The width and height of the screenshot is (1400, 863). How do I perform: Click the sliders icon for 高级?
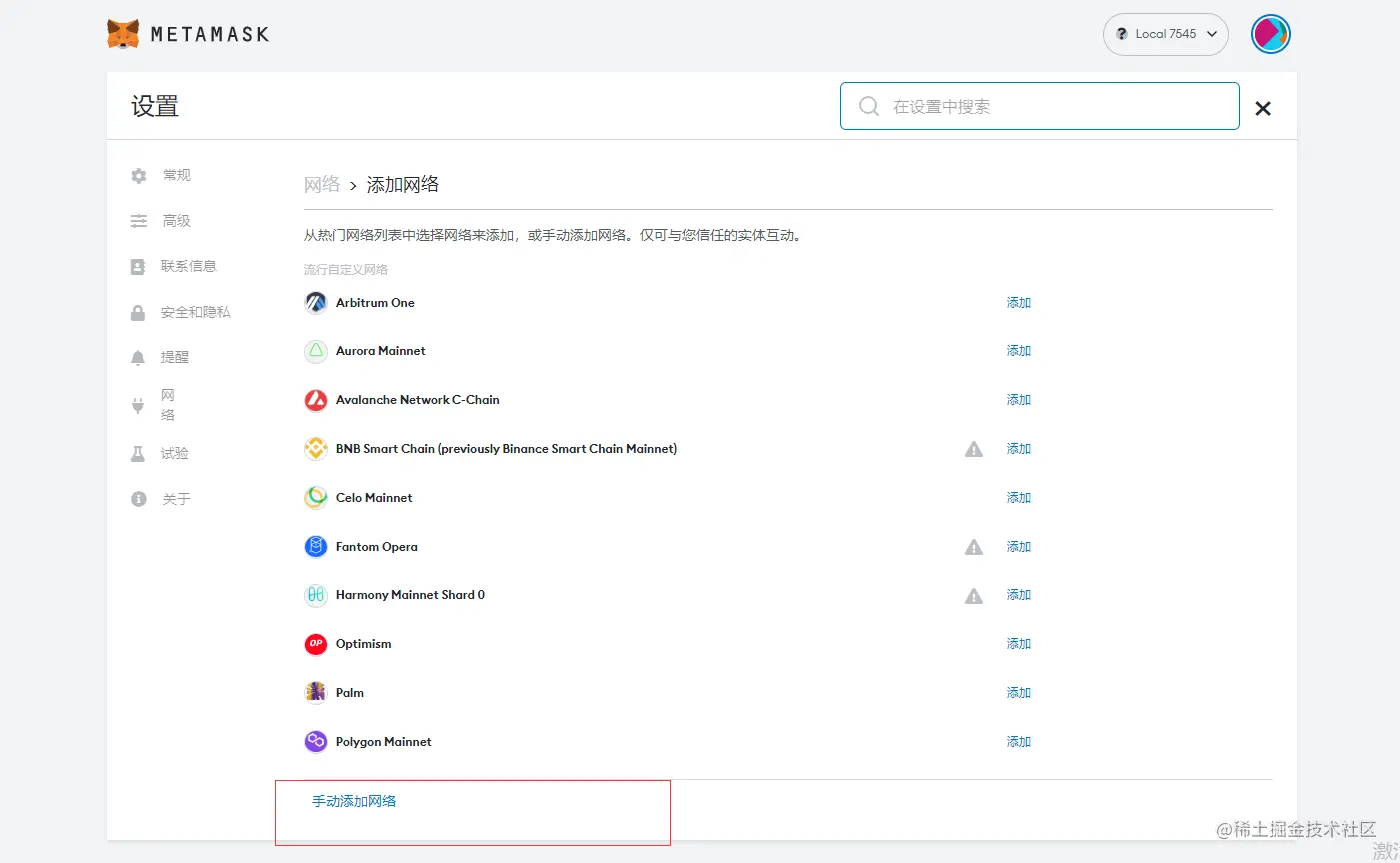(x=139, y=221)
